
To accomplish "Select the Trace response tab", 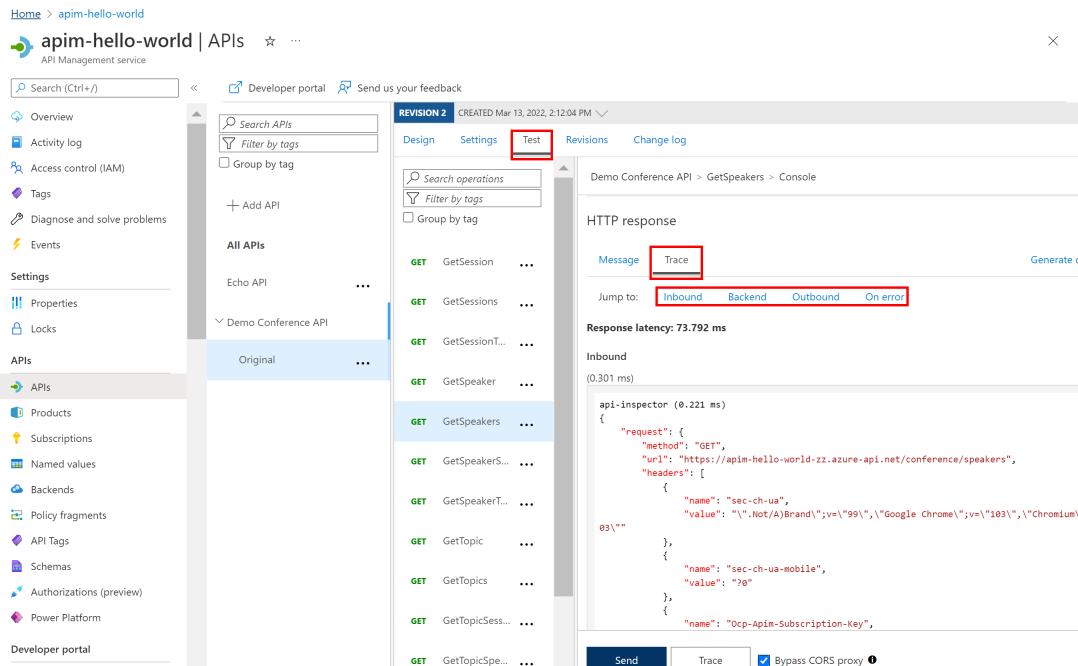I will tap(676, 260).
